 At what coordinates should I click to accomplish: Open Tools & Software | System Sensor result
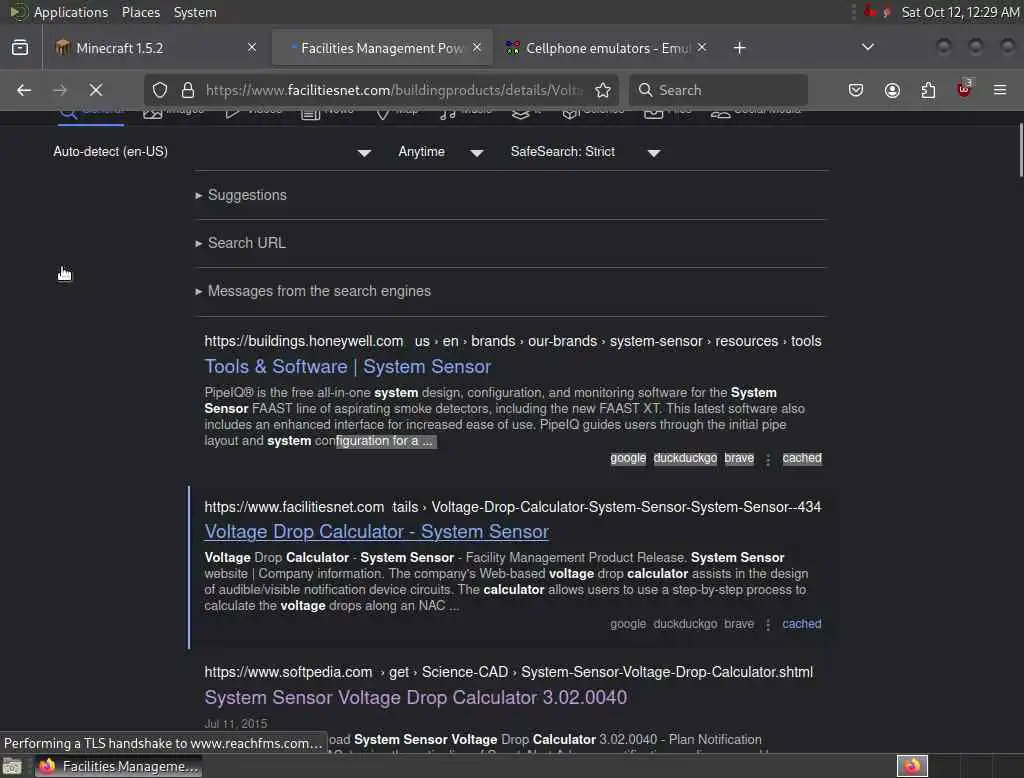click(x=347, y=366)
